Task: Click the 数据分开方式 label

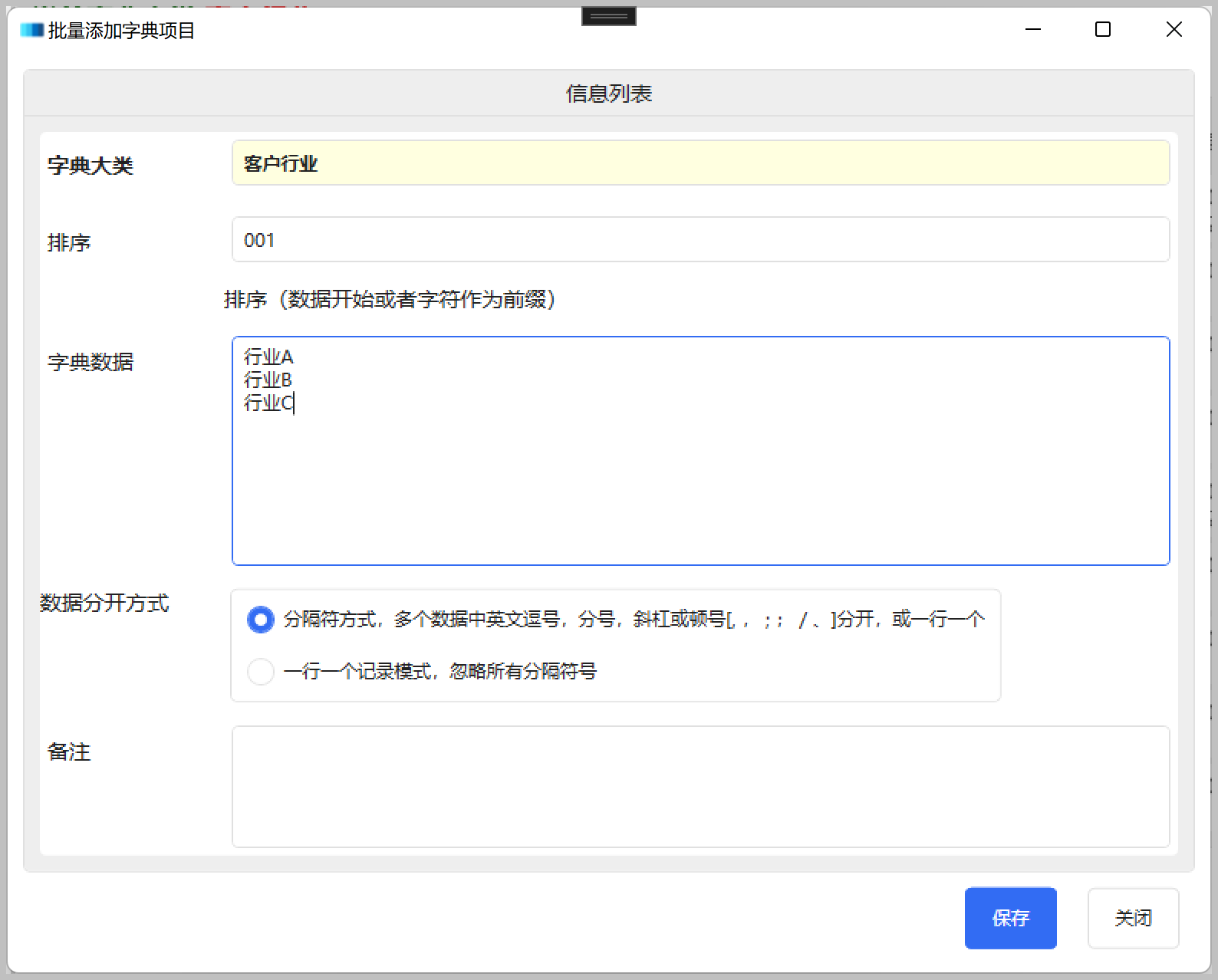Action: 104,603
